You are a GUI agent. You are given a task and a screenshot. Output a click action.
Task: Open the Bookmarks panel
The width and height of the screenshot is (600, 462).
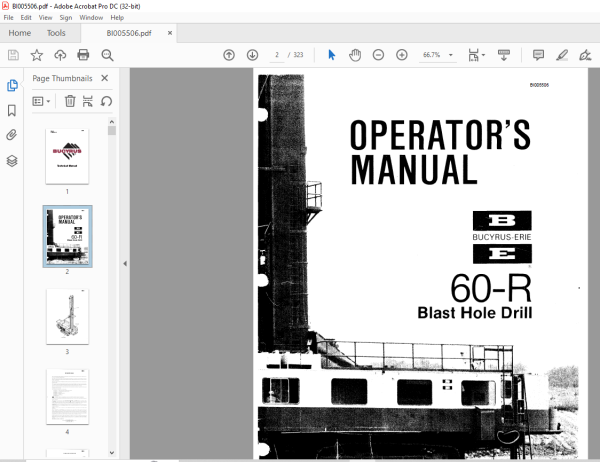click(x=12, y=111)
